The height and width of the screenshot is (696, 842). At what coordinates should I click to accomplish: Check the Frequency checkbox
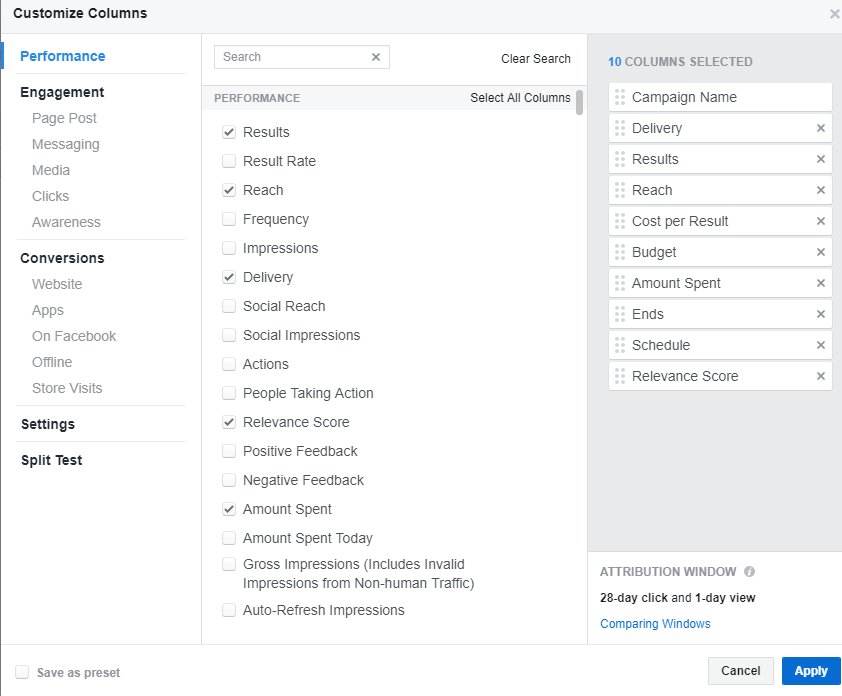coord(228,219)
